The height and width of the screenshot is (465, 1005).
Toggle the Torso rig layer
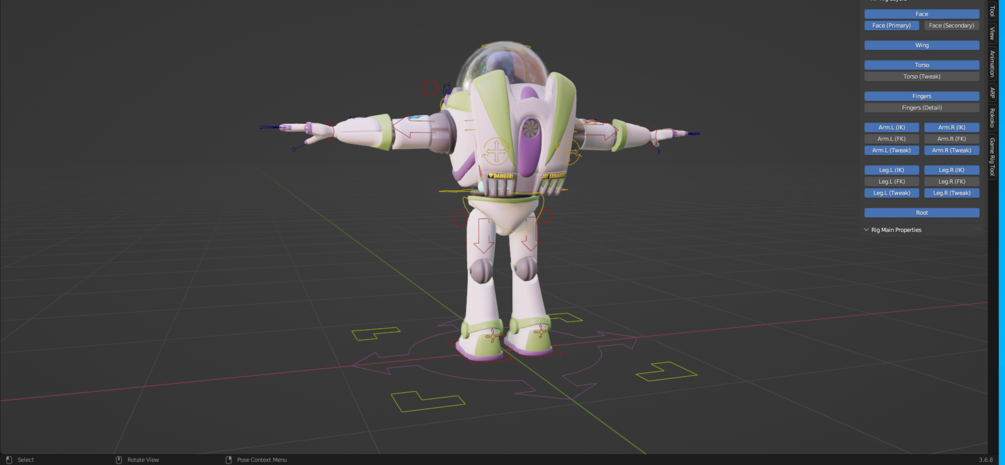point(922,65)
